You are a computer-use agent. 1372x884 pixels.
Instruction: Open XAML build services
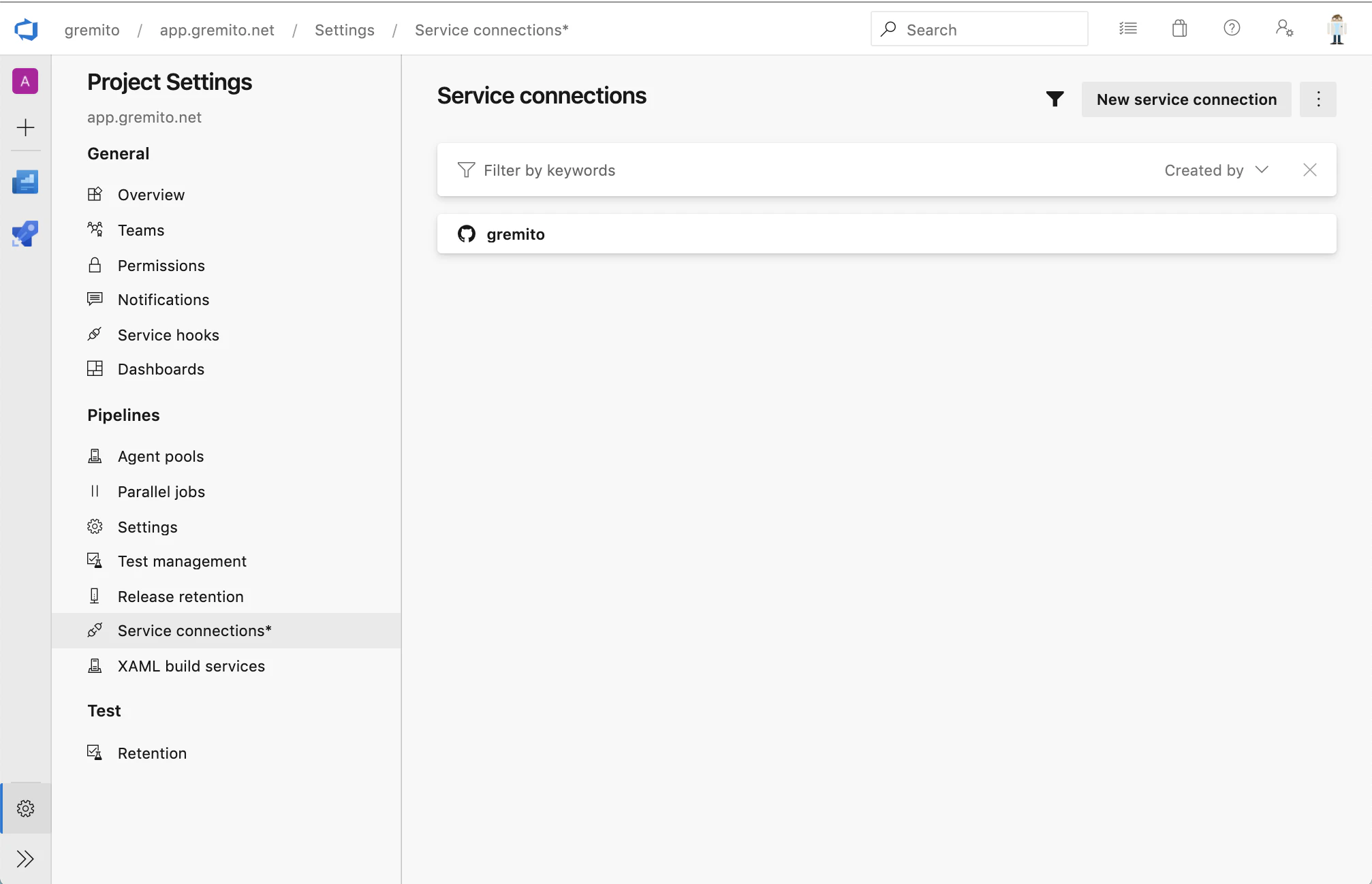[x=226, y=666]
